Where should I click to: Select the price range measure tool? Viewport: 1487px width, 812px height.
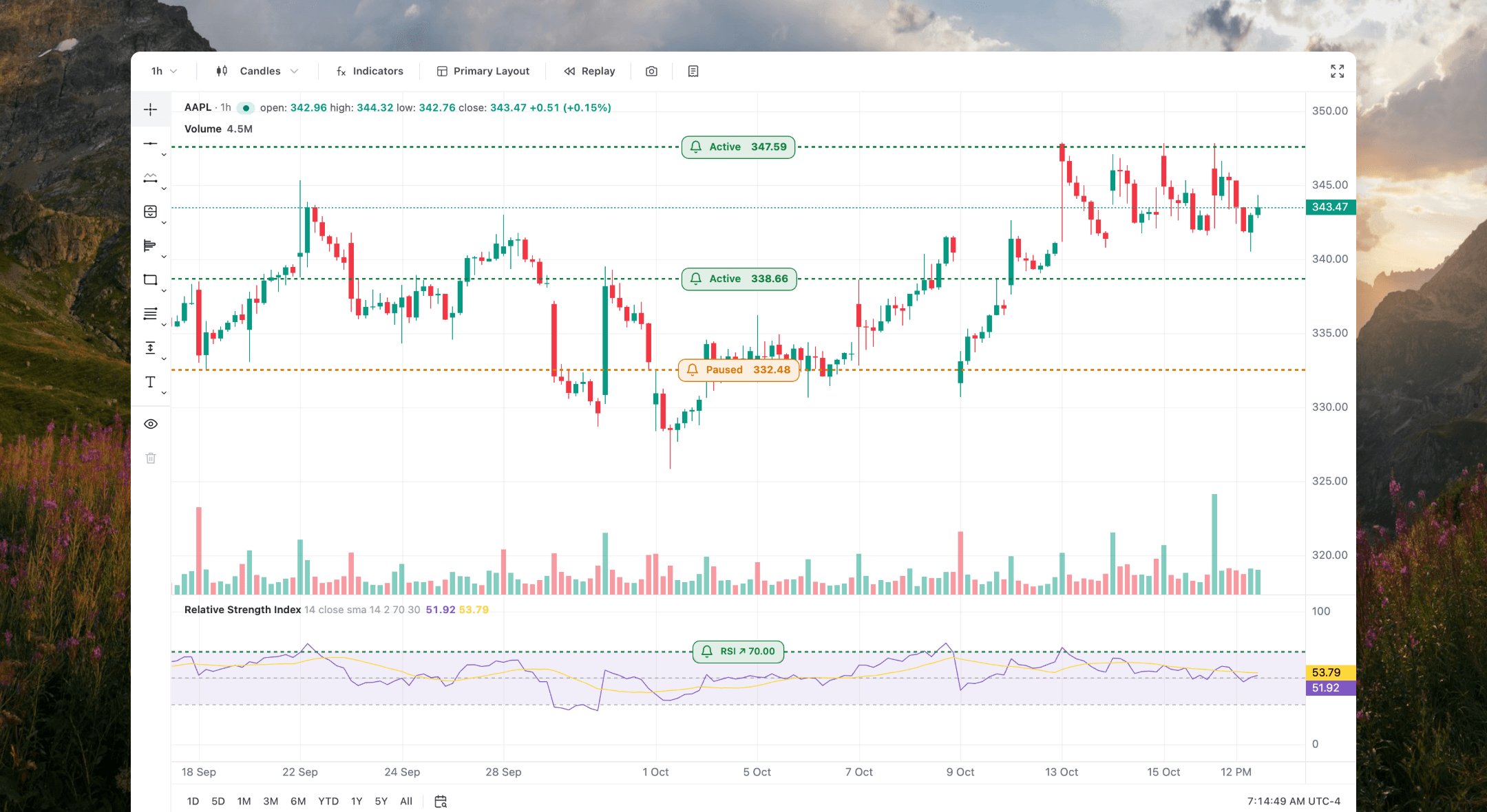click(150, 348)
